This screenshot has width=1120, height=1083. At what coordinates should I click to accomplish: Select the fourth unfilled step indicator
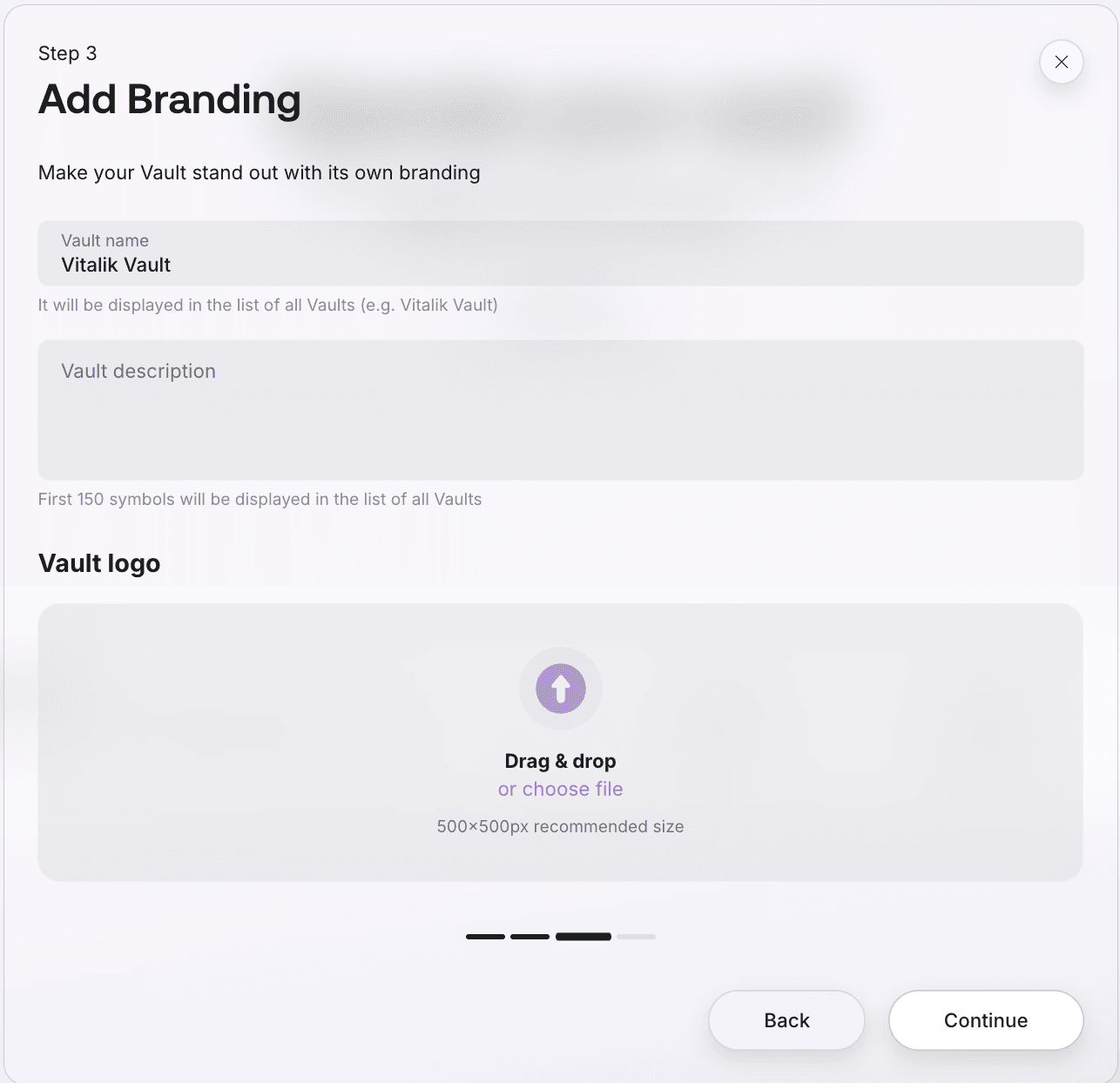coord(636,937)
